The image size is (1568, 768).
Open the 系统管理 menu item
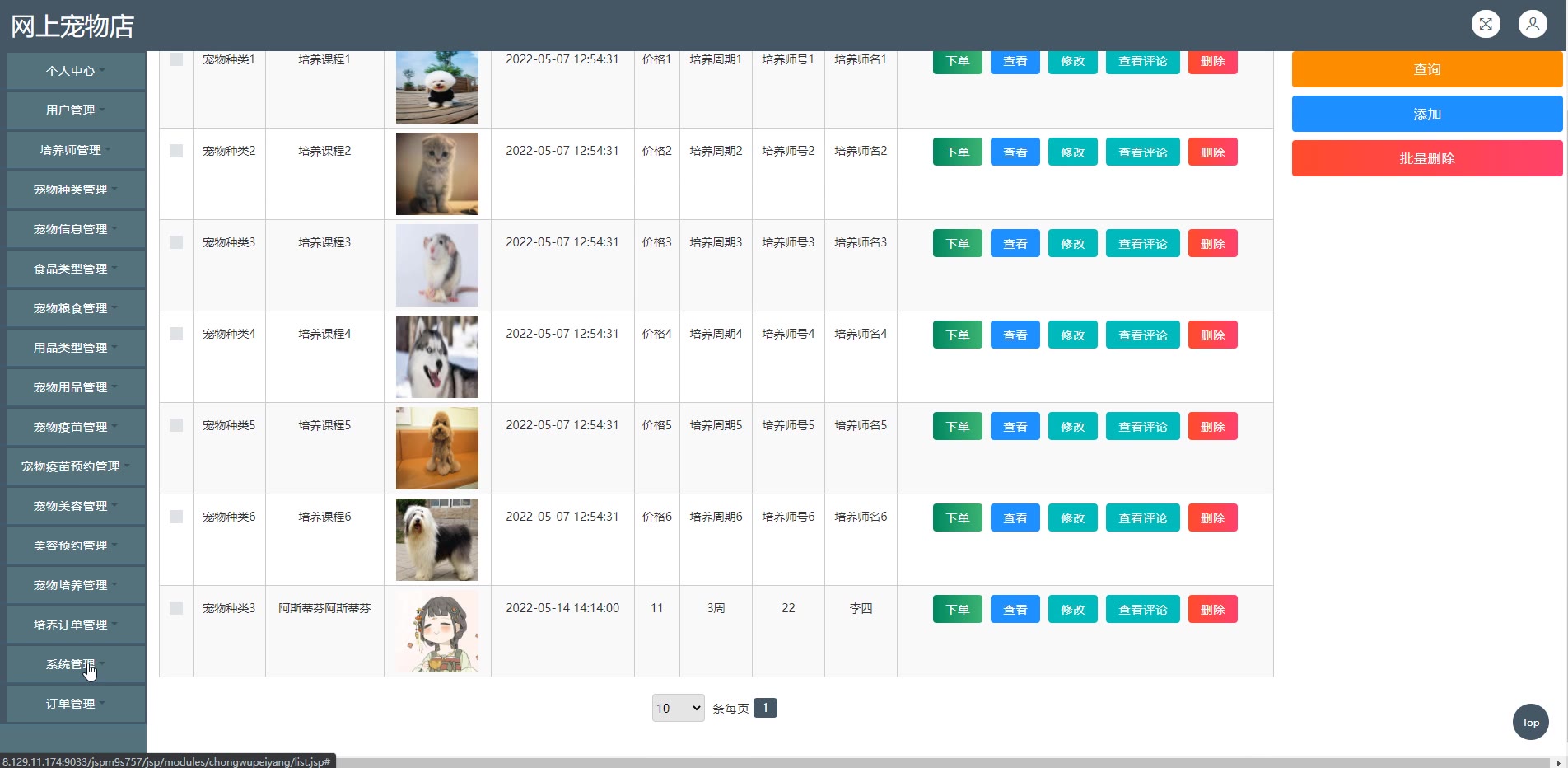pyautogui.click(x=76, y=664)
